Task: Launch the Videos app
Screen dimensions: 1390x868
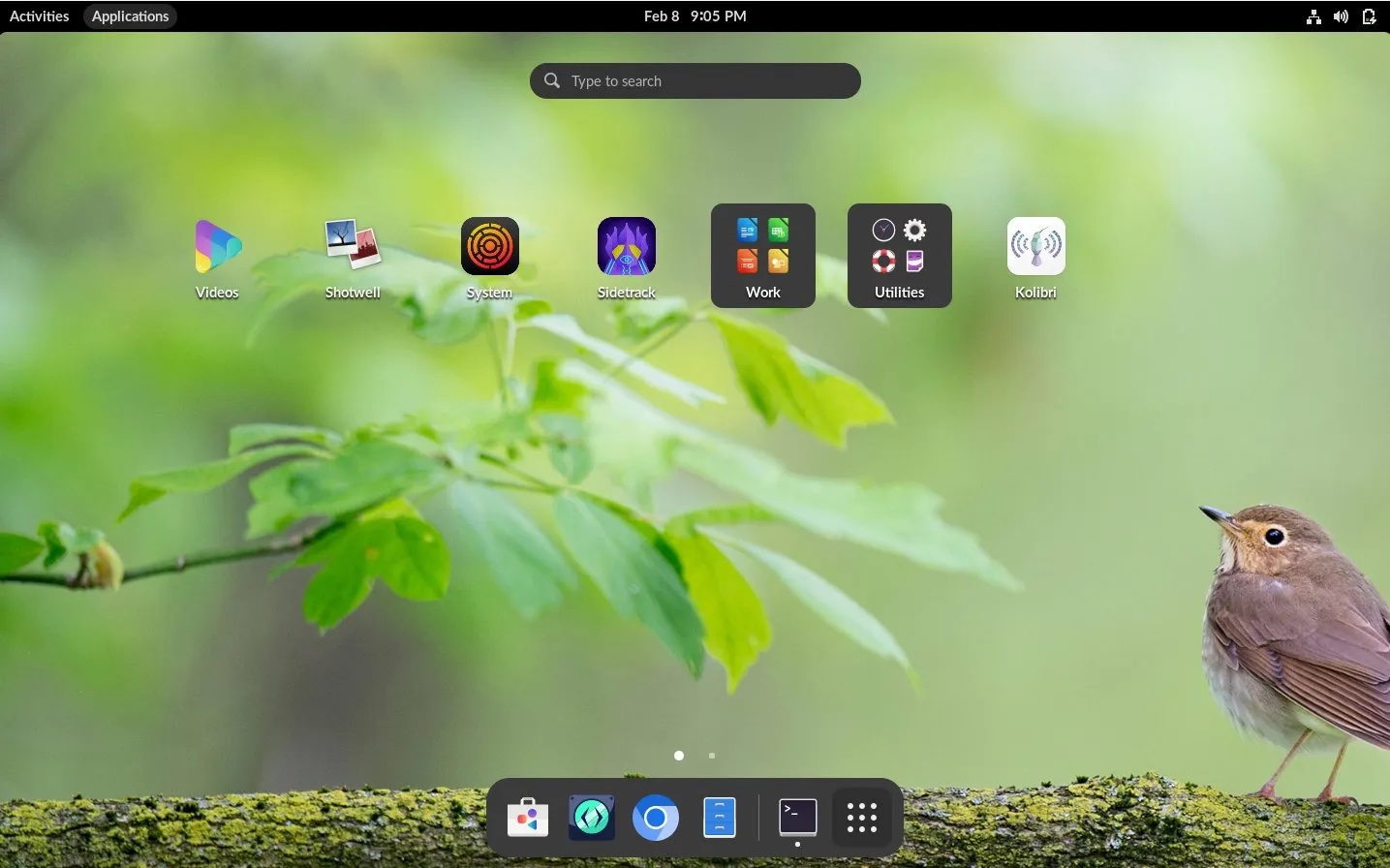Action: pos(216,247)
